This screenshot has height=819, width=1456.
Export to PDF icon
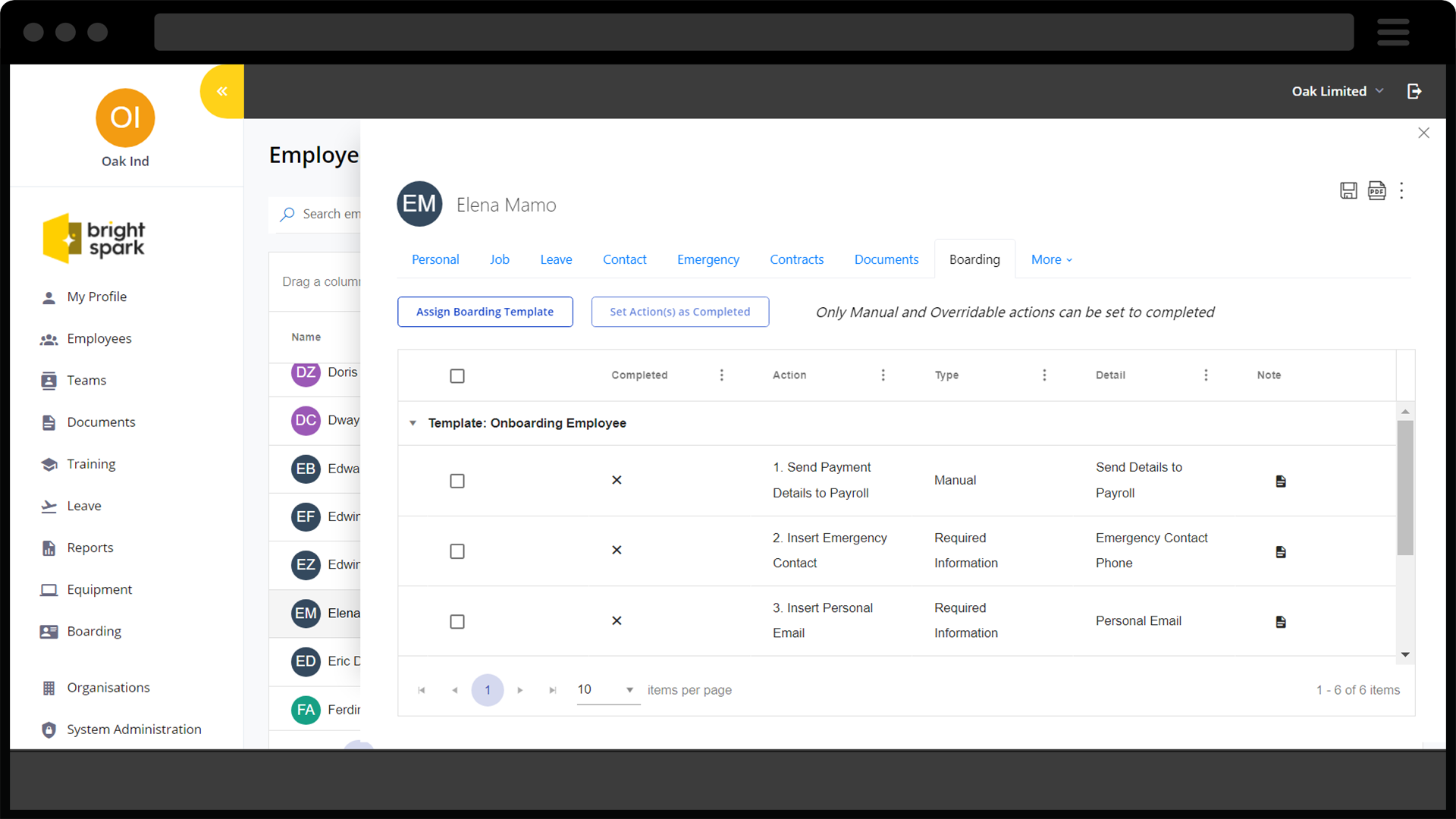coord(1376,190)
